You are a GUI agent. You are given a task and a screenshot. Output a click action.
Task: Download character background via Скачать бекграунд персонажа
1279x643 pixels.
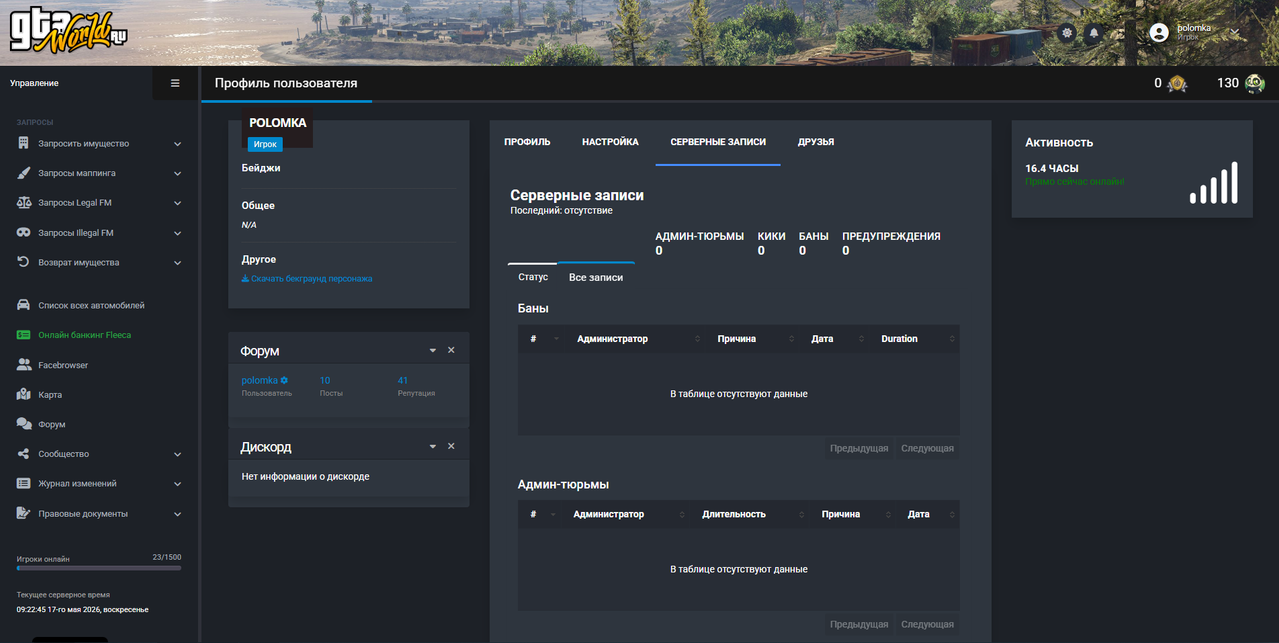(x=307, y=278)
